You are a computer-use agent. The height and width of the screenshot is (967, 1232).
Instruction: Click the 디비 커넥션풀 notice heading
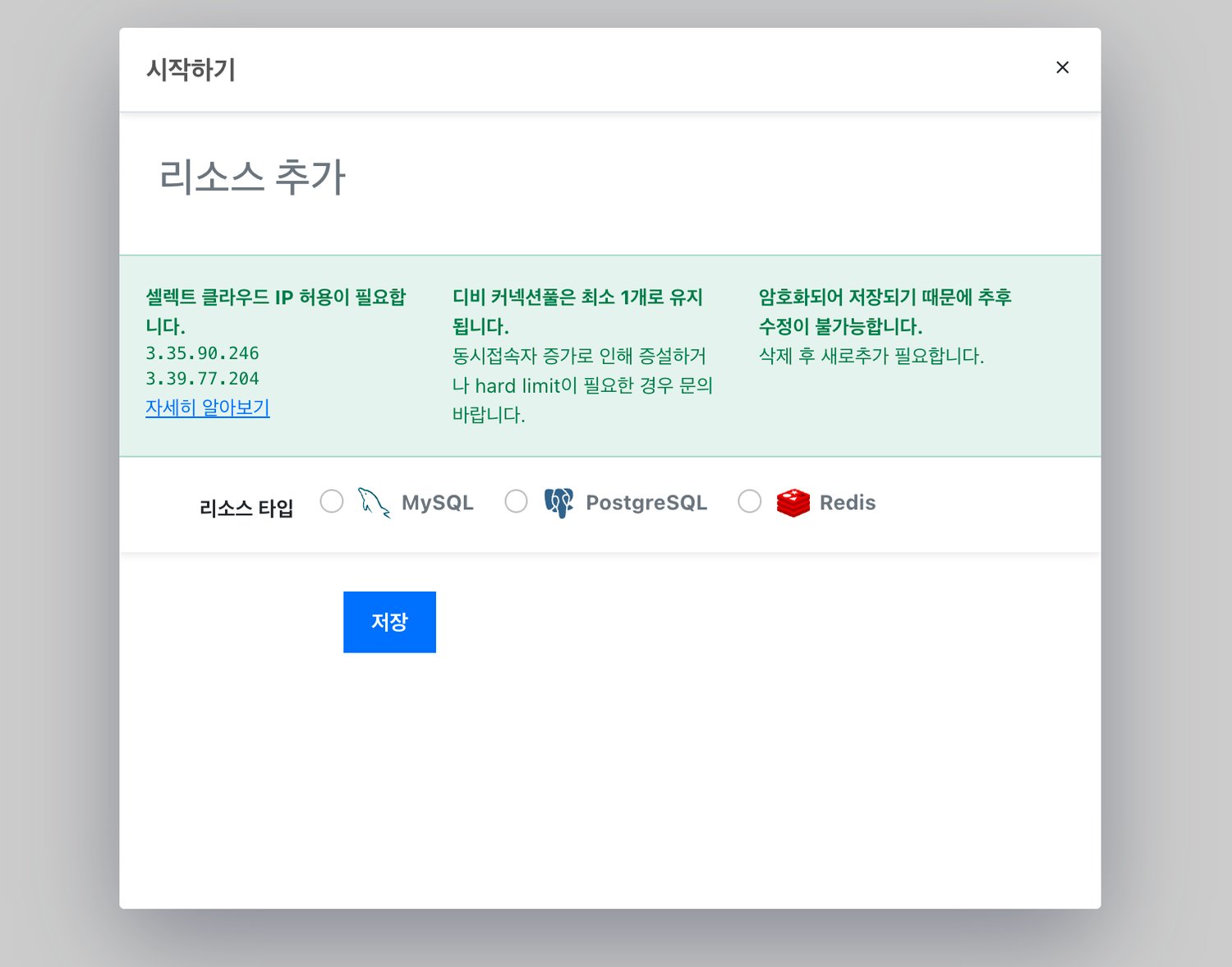[x=578, y=311]
